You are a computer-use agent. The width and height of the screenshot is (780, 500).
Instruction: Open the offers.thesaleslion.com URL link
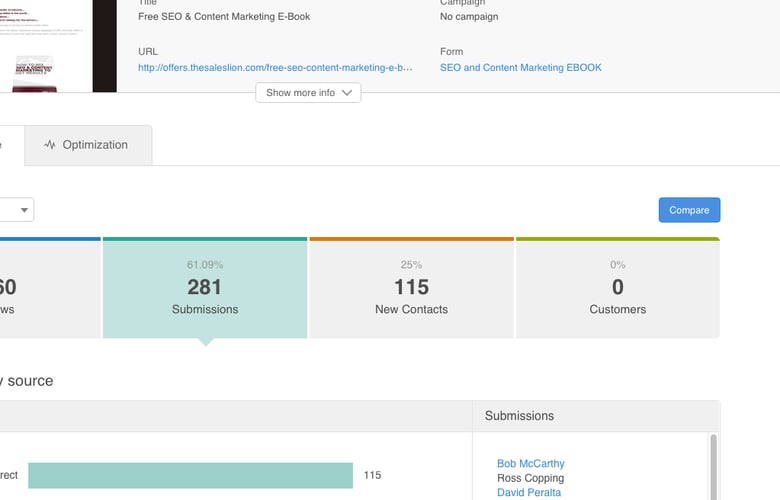[x=275, y=67]
